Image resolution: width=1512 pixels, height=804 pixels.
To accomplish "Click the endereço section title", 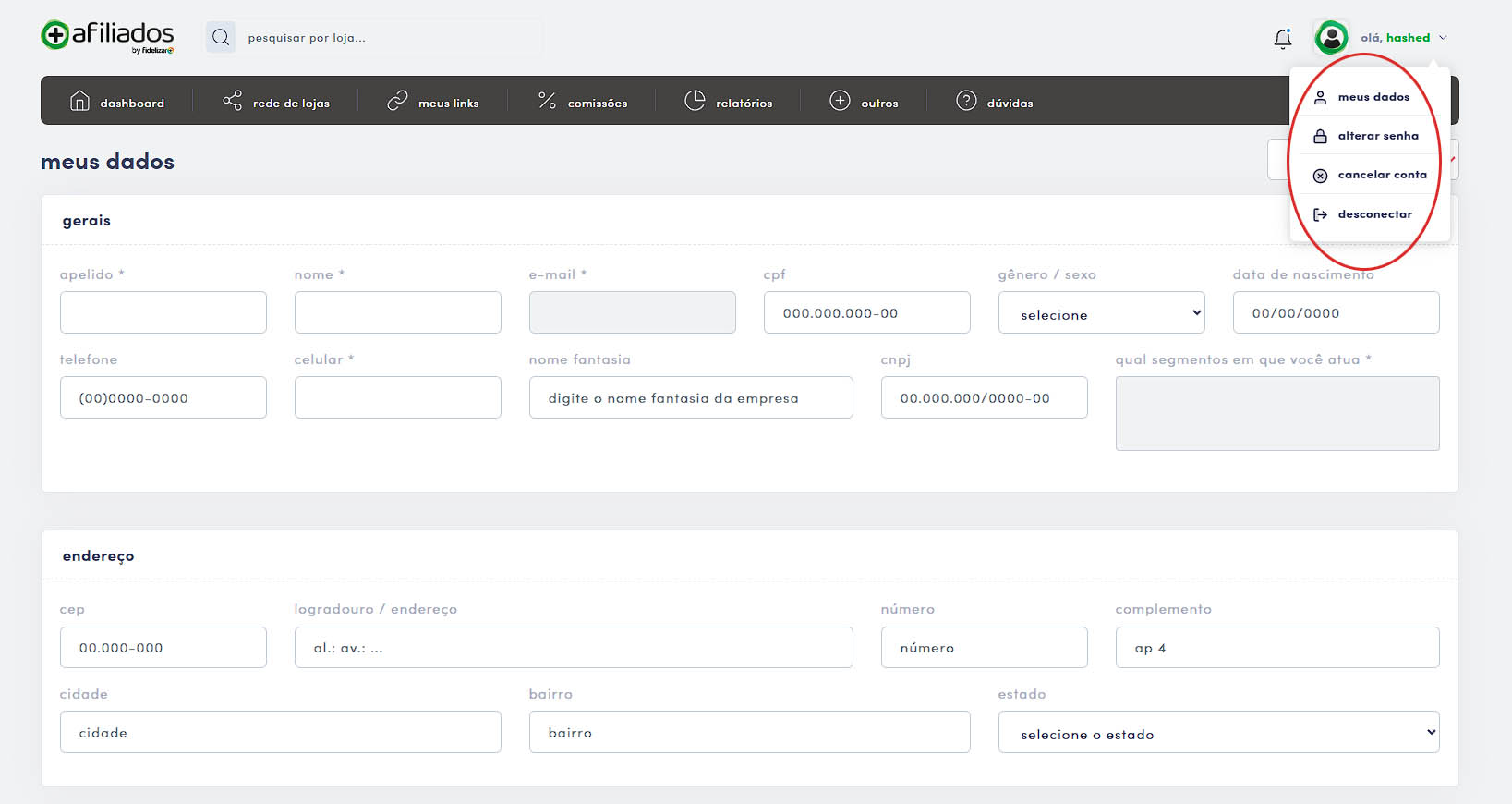I will tap(98, 556).
